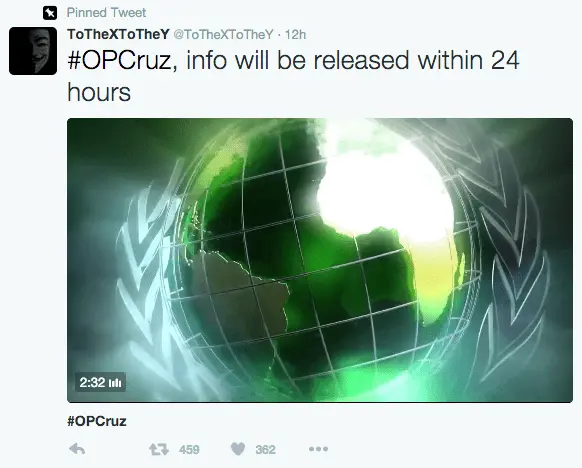Viewport: 582px width, 468px height.
Task: Click the 2:32 video duration badge
Action: [x=100, y=382]
